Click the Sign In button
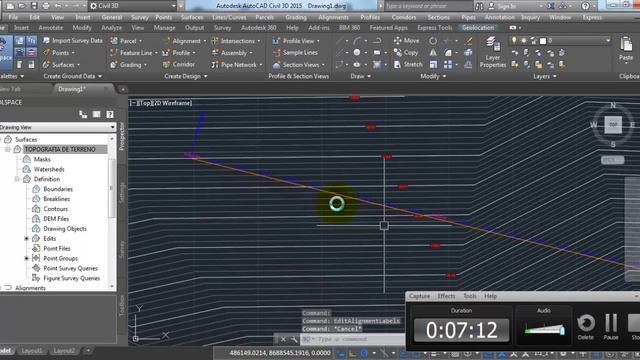This screenshot has height=360, width=640. [x=506, y=6]
